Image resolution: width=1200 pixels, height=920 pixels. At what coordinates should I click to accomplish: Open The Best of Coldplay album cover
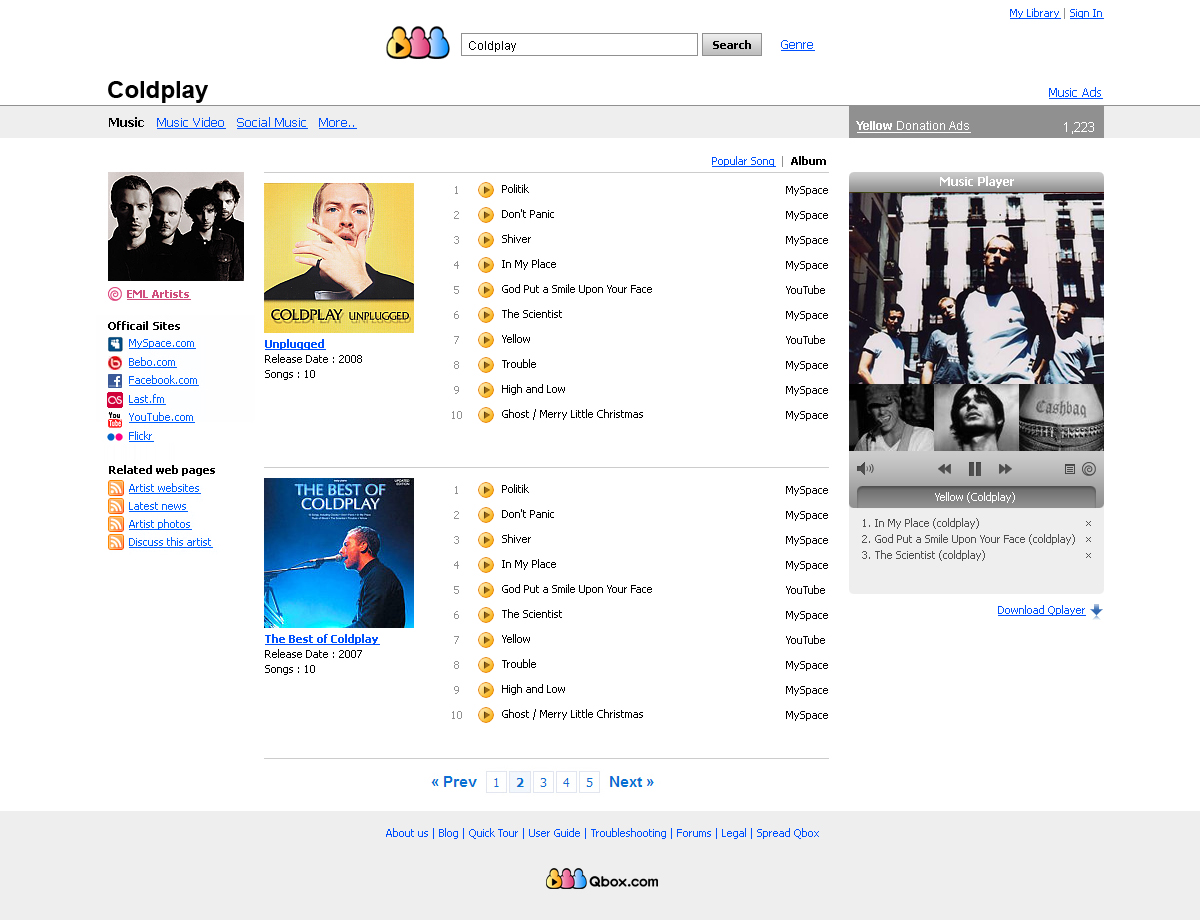[x=339, y=553]
